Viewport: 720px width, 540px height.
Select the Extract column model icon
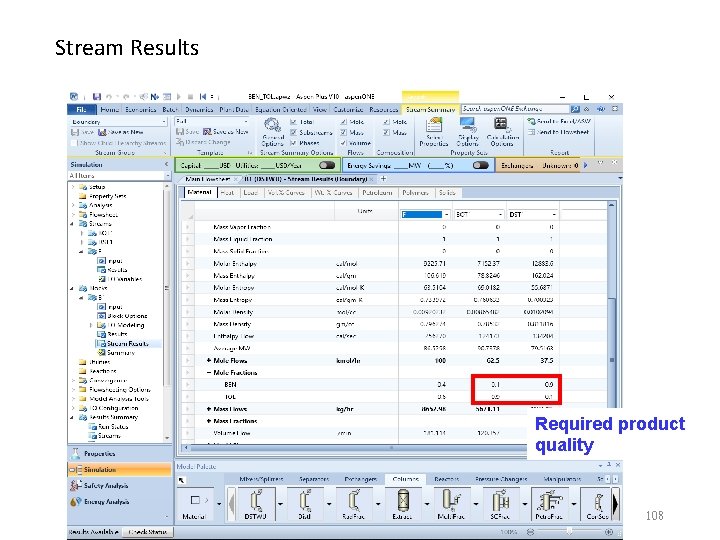[x=402, y=501]
